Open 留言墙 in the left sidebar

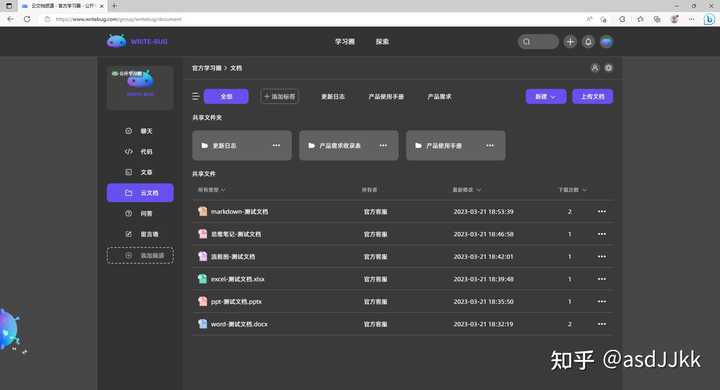140,234
